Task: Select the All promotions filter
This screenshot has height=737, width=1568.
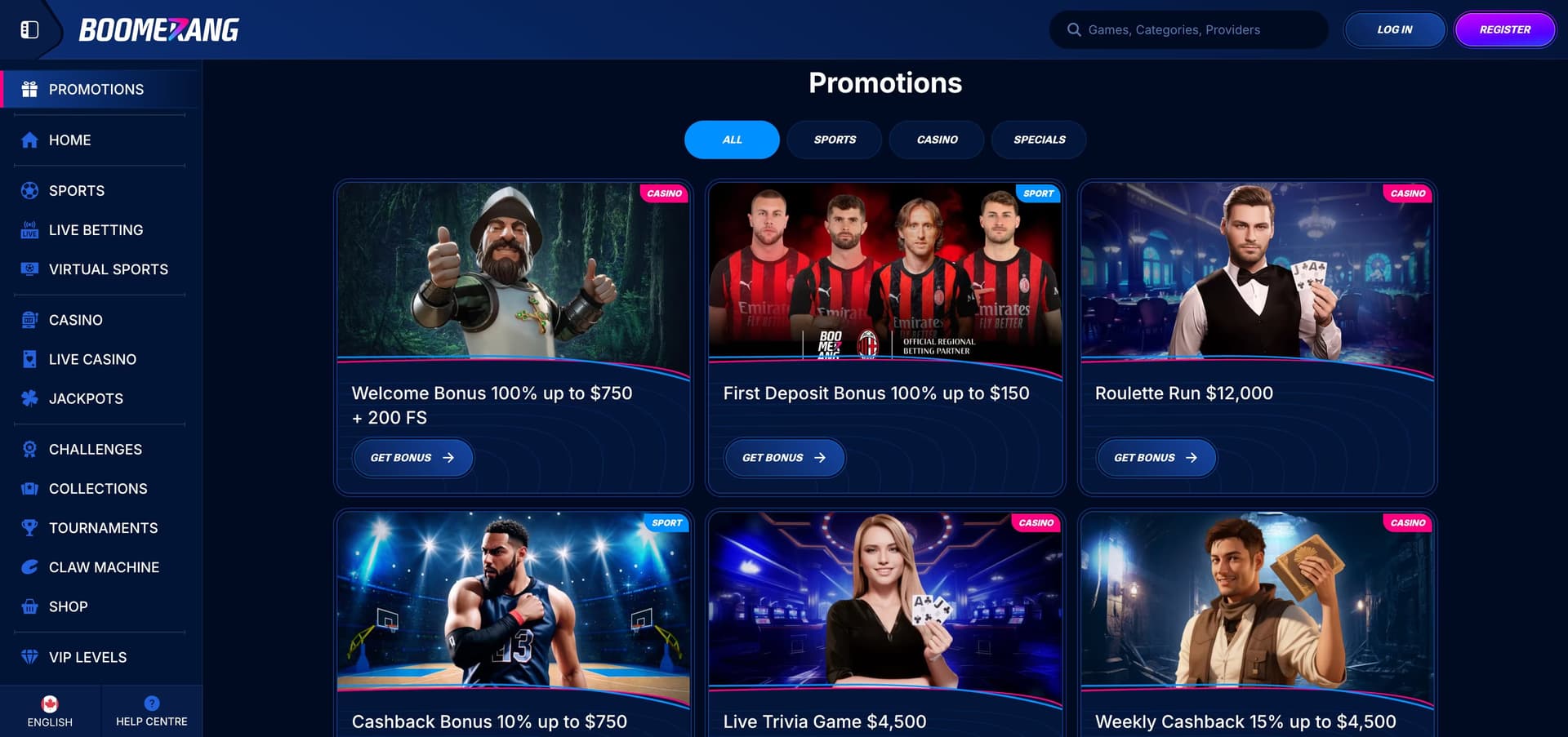Action: pos(732,140)
